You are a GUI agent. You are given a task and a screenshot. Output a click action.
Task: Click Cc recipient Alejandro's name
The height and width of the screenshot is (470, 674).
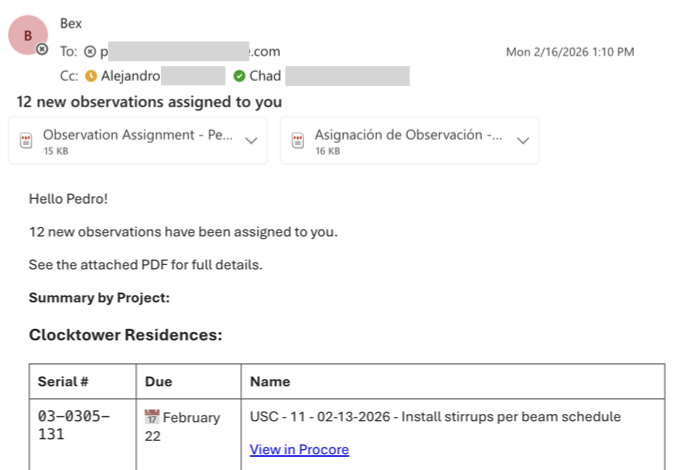(130, 76)
